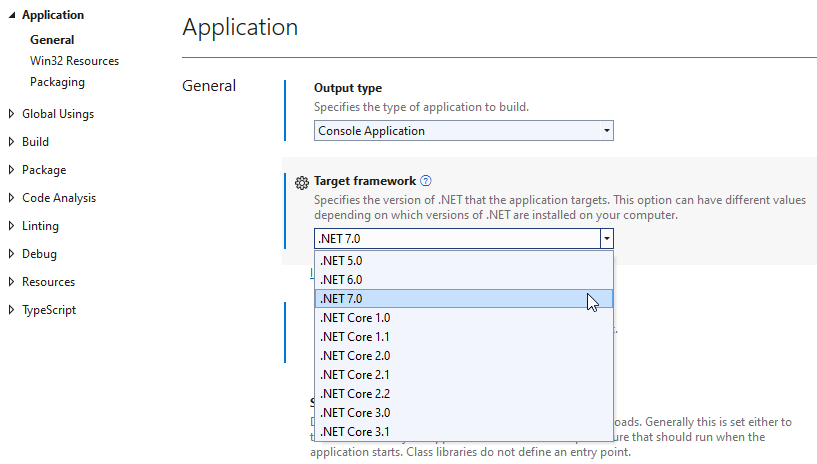817x464 pixels.
Task: Click the General section heading
Action: [209, 86]
